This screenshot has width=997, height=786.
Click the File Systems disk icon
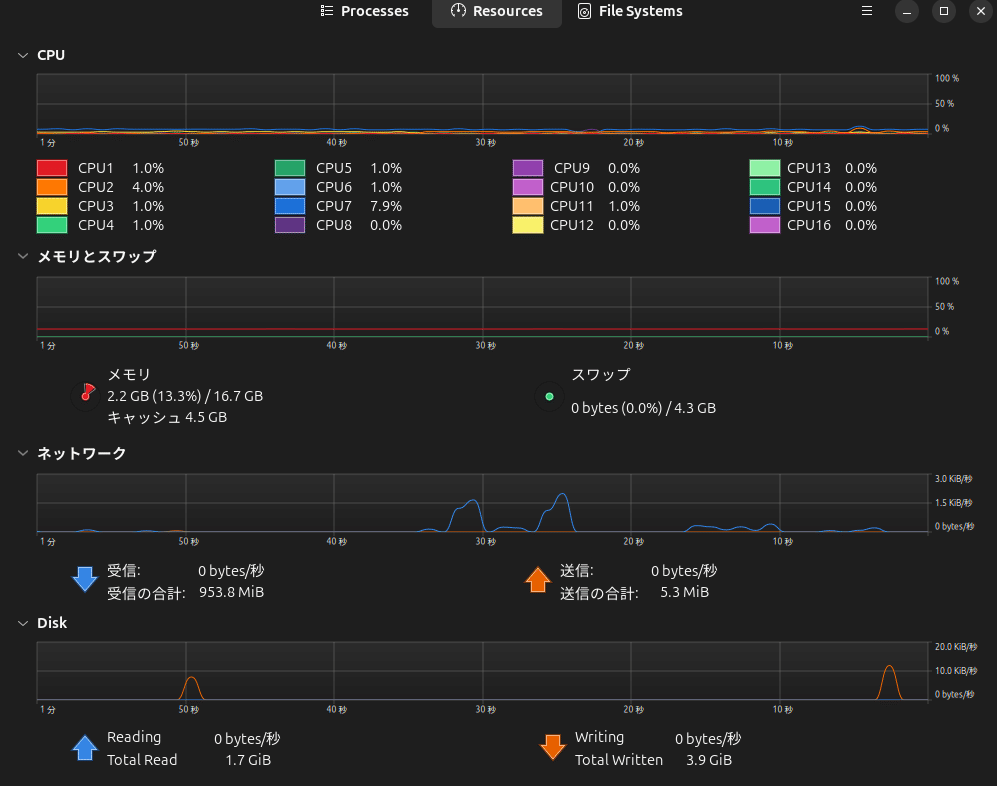584,11
